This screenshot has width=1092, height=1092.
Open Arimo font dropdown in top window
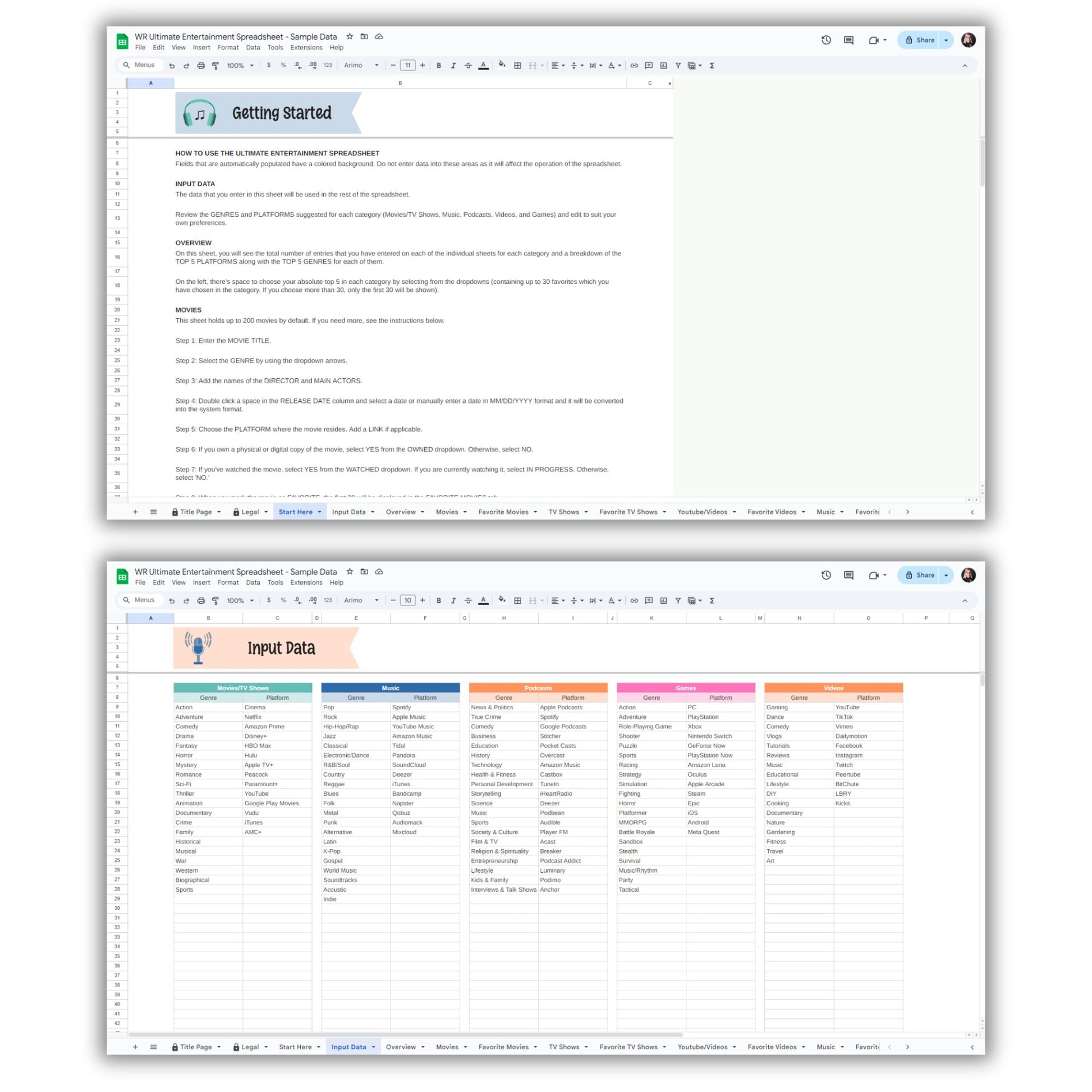[x=361, y=66]
